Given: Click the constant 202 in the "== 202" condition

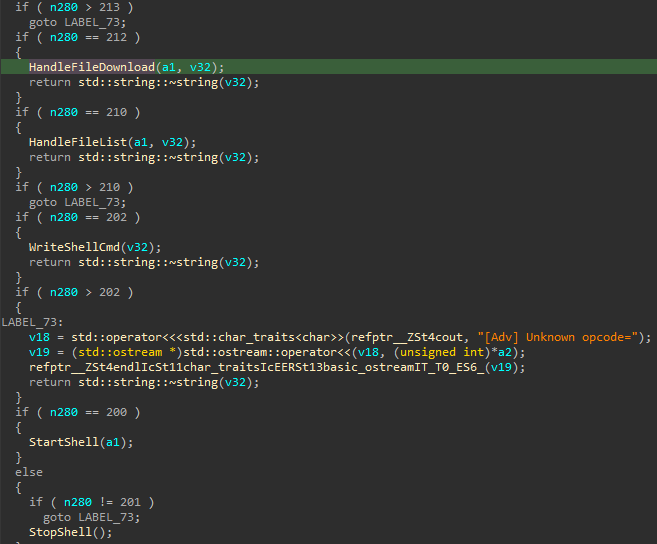Looking at the screenshot, I should click(x=116, y=217).
